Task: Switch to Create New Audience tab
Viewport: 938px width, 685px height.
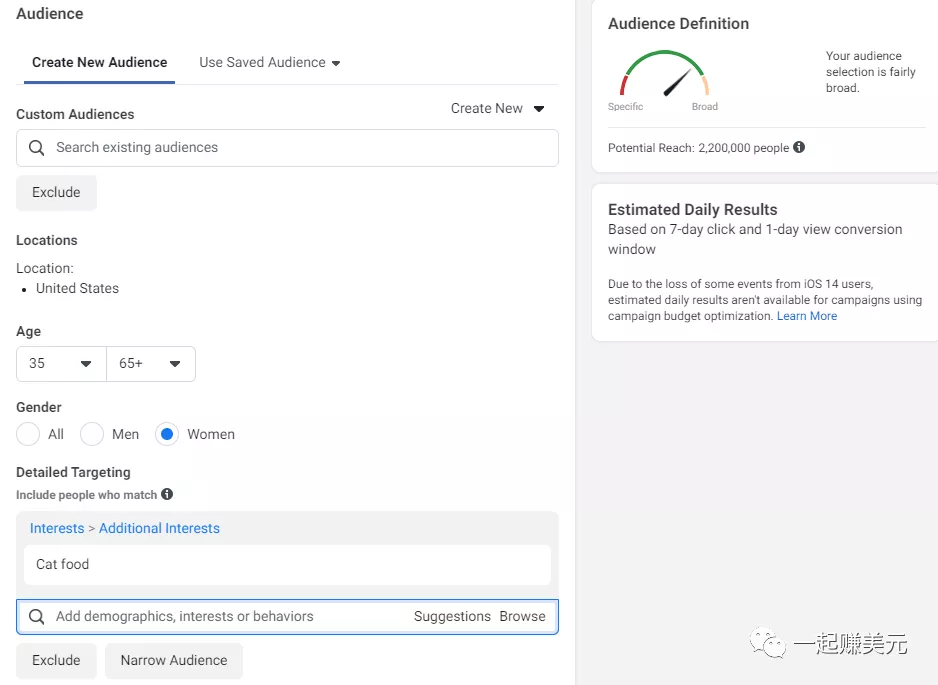Action: [100, 62]
